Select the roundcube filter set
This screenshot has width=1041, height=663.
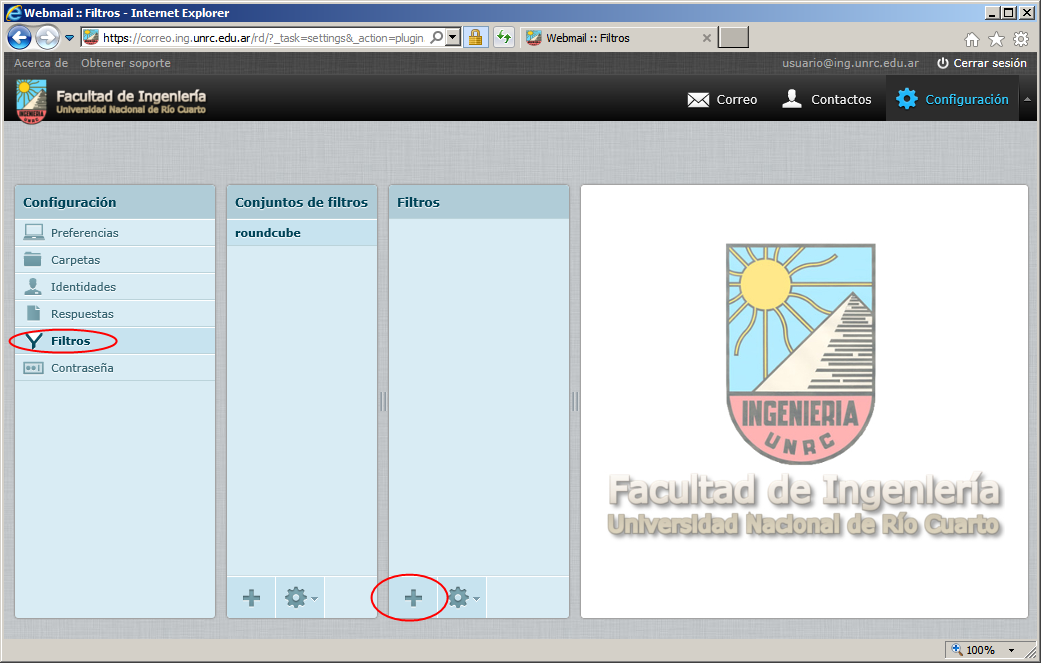302,233
